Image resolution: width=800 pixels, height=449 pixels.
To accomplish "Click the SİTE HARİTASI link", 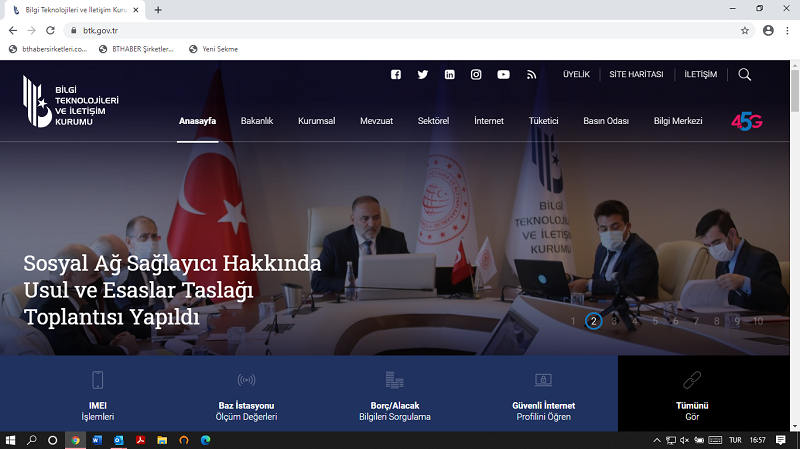I will point(636,74).
